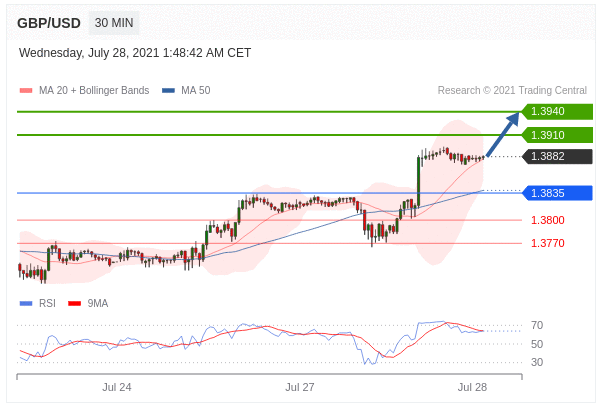600x408 pixels.
Task: Click the 1.3770 red support value
Action: (548, 243)
